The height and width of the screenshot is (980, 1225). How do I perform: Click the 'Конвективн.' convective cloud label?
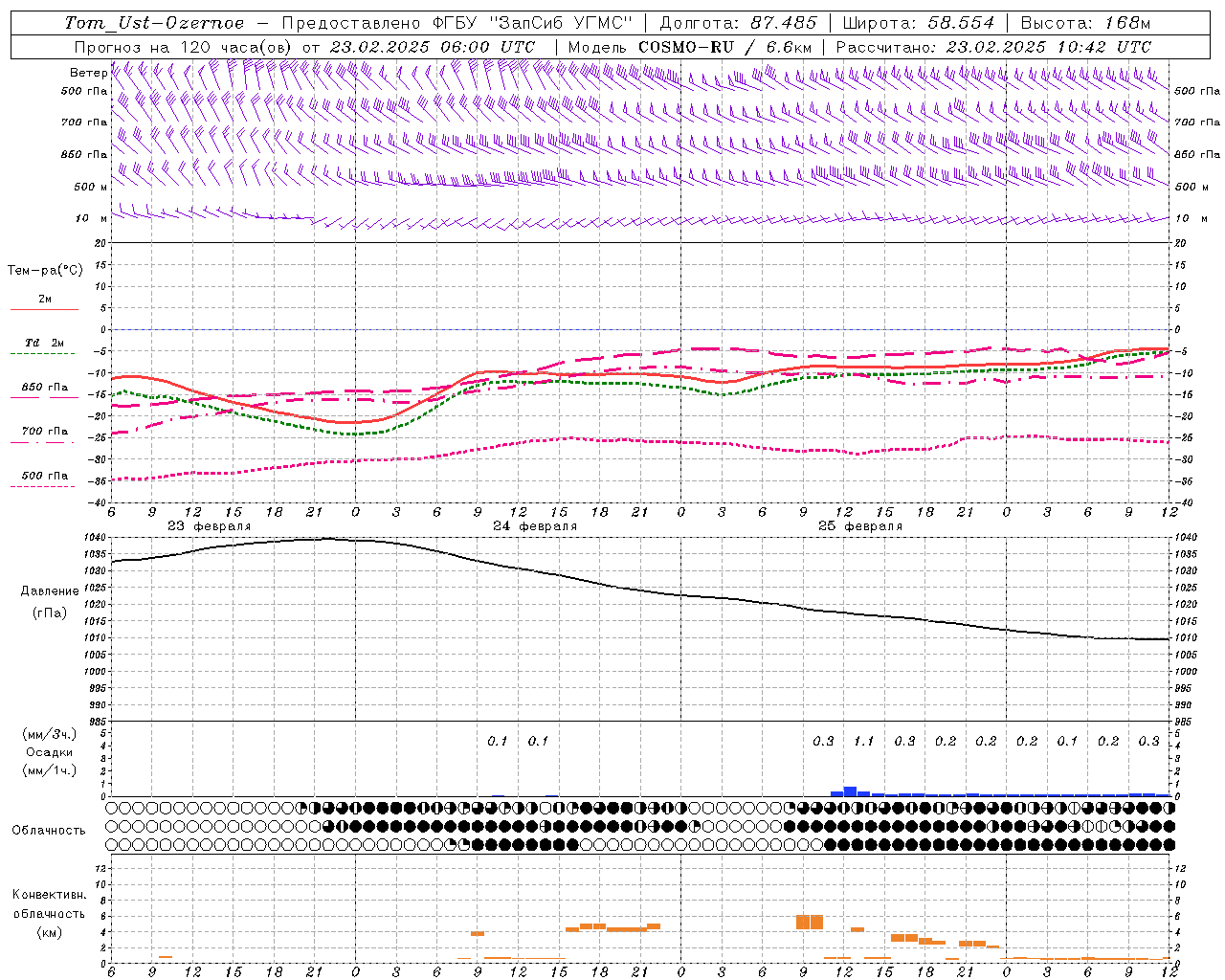pyautogui.click(x=49, y=895)
